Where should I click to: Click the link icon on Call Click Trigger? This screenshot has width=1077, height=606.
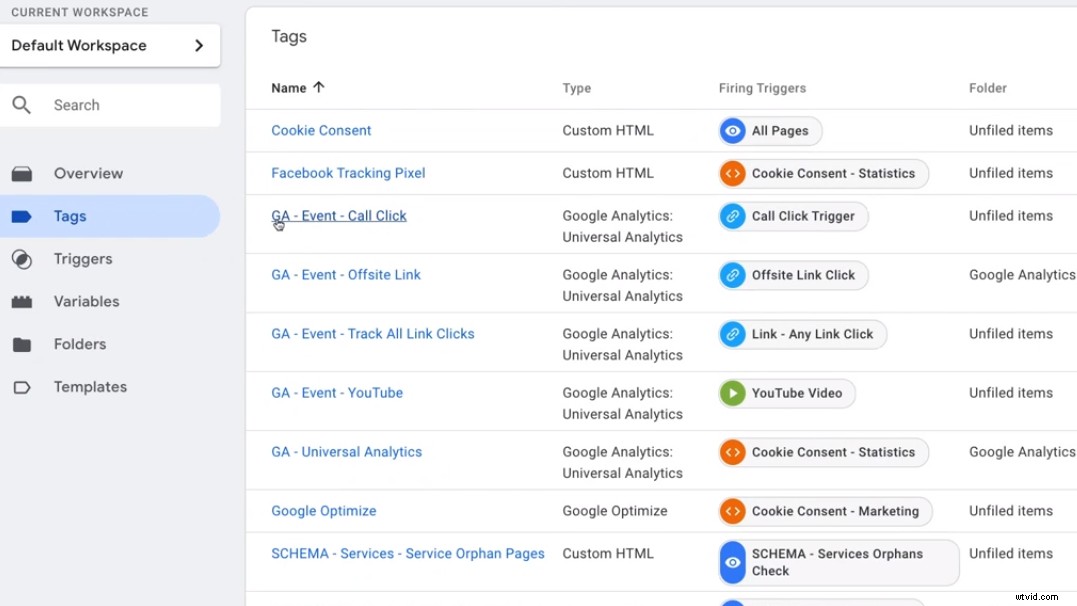tap(733, 216)
